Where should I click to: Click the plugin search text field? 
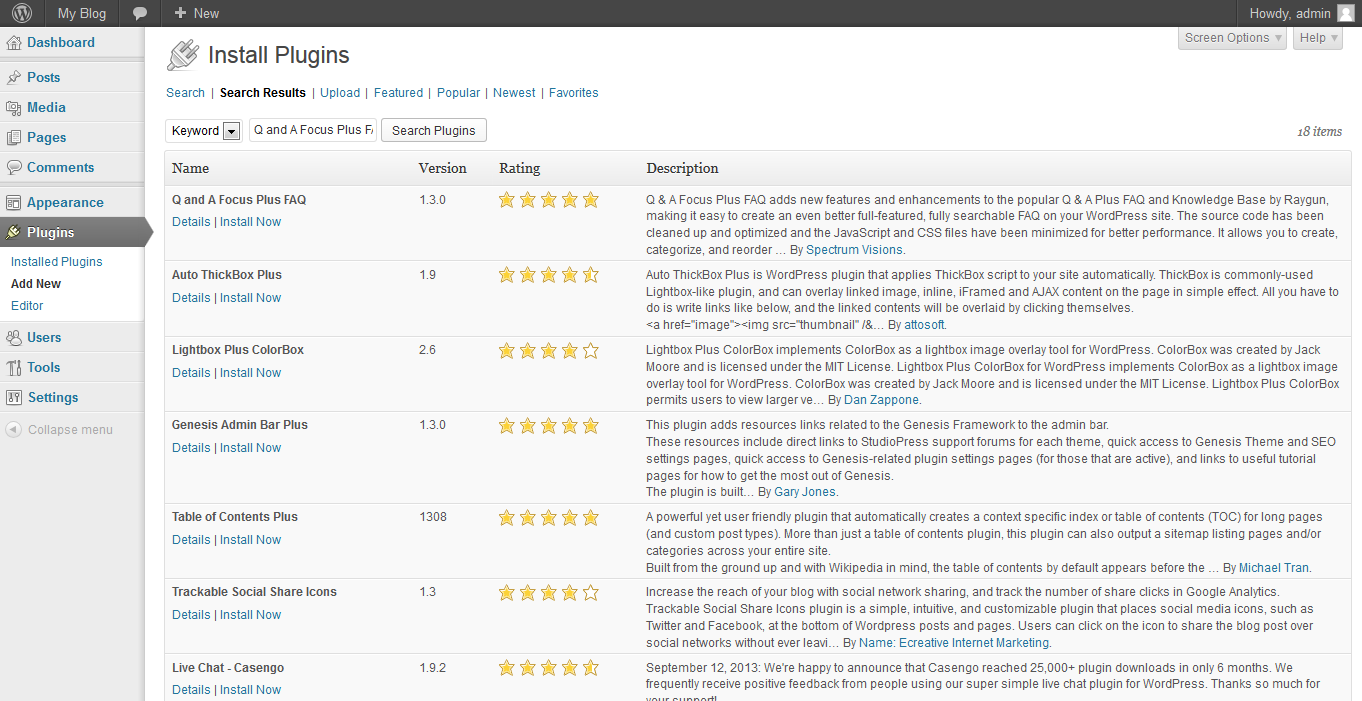312,130
